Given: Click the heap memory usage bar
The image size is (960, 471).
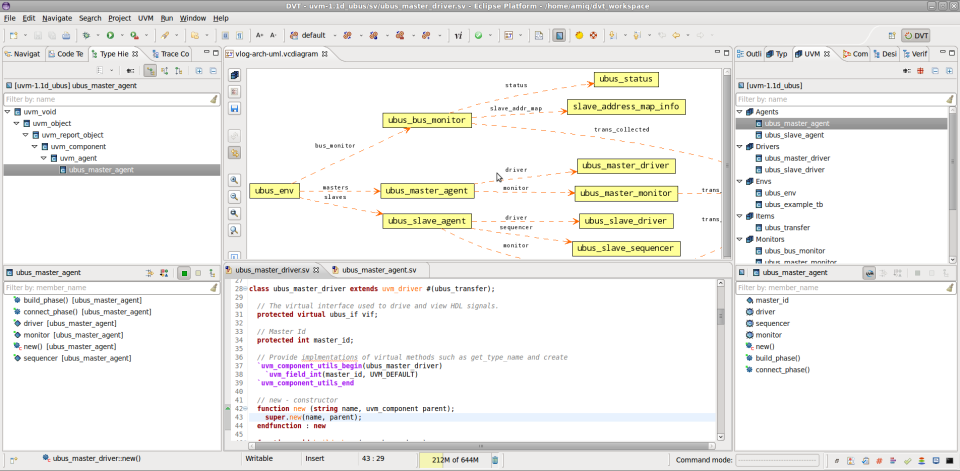Looking at the screenshot, I should point(449,459).
